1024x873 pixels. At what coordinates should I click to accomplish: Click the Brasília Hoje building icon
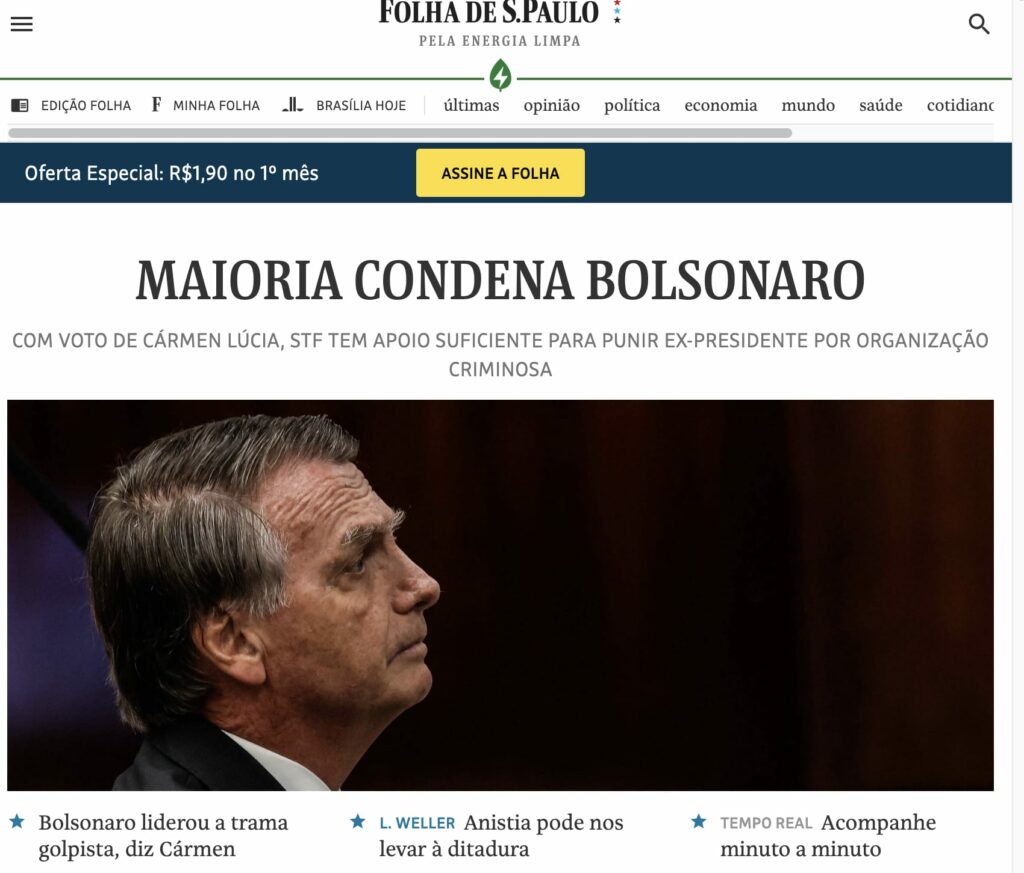[293, 104]
